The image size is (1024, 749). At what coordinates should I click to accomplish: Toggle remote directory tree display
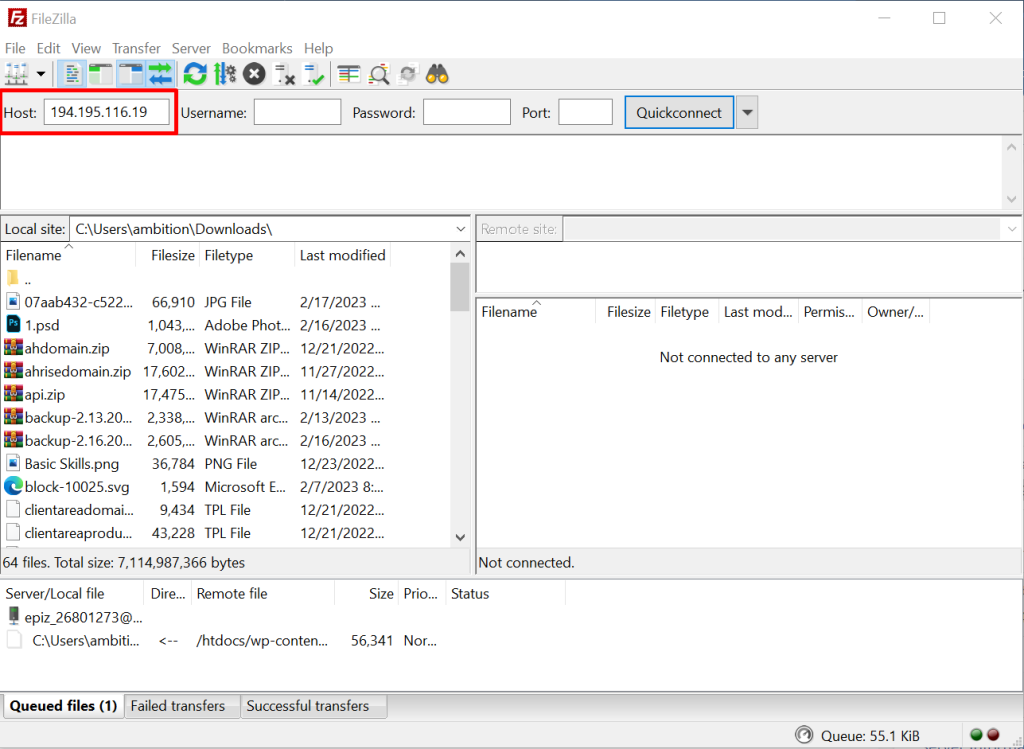130,74
